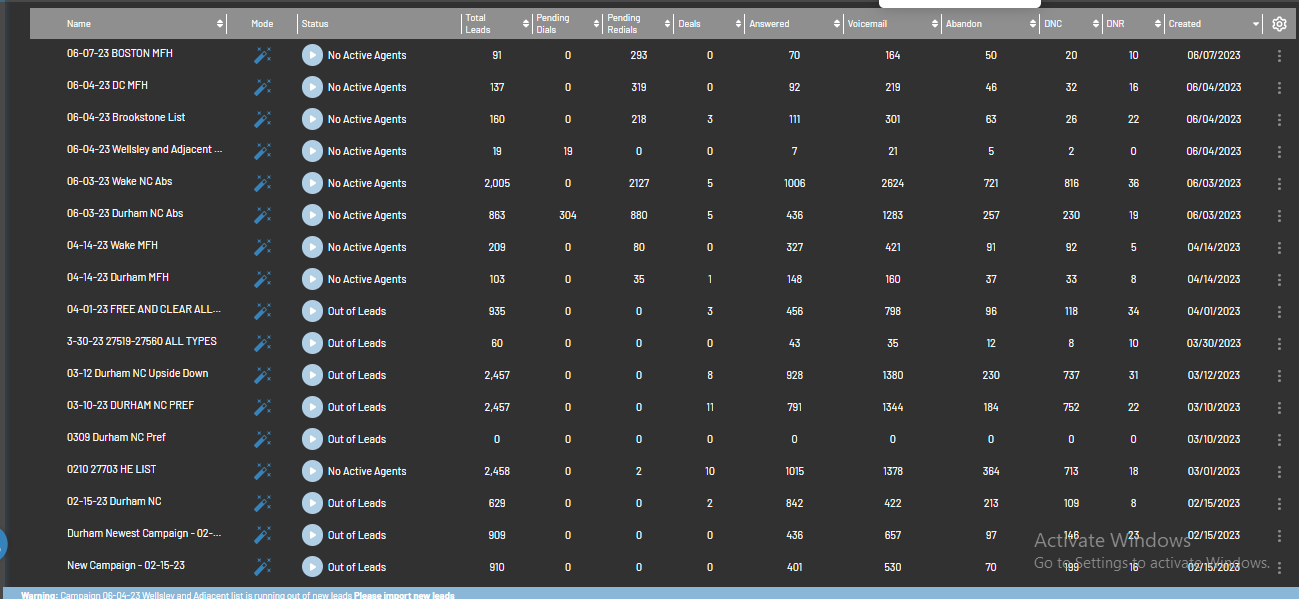
Task: Click mode wand icon for 06-07-23 BOSTON MFH
Action: coord(262,55)
